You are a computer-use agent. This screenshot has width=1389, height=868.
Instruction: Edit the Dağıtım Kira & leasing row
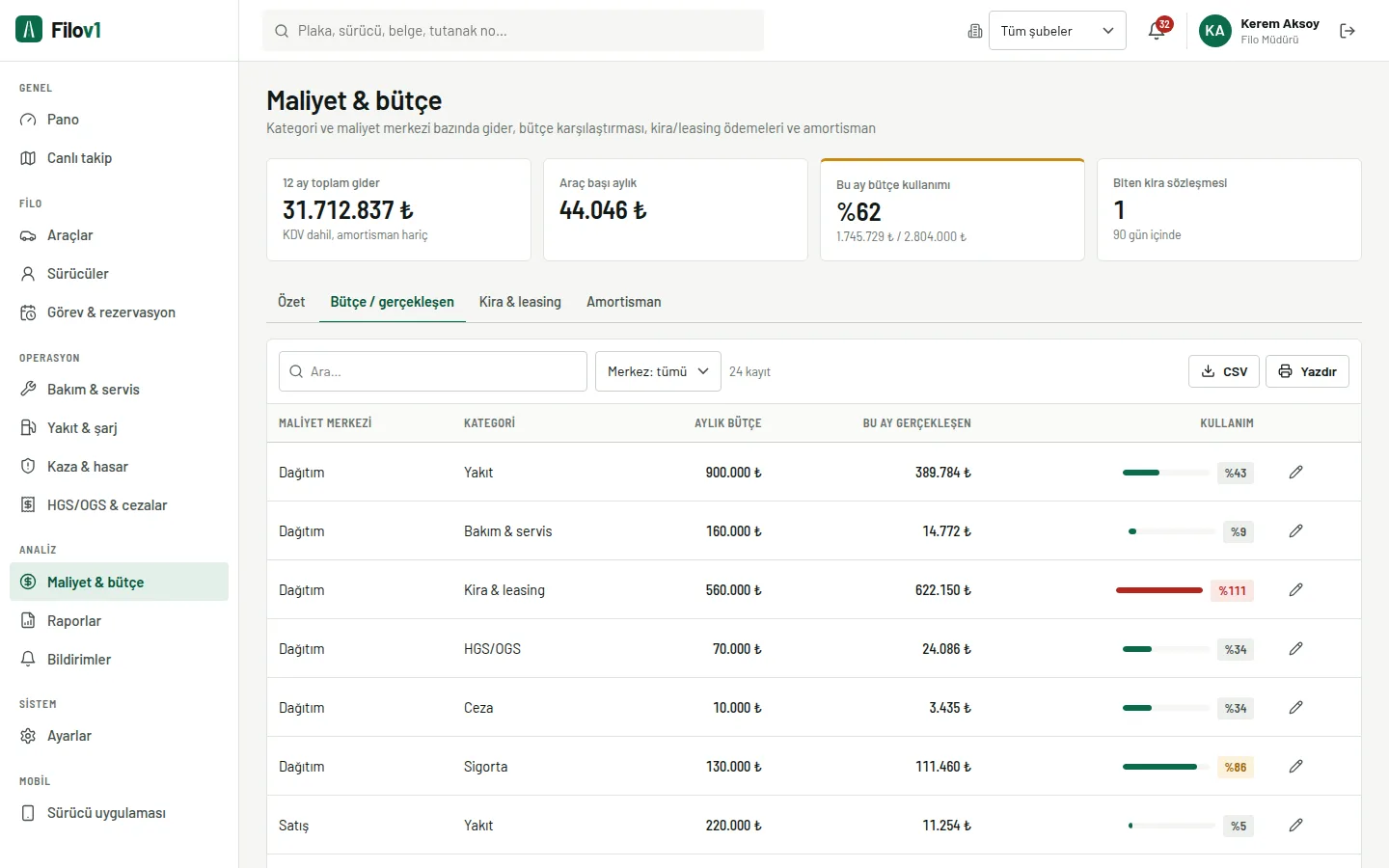tap(1295, 589)
